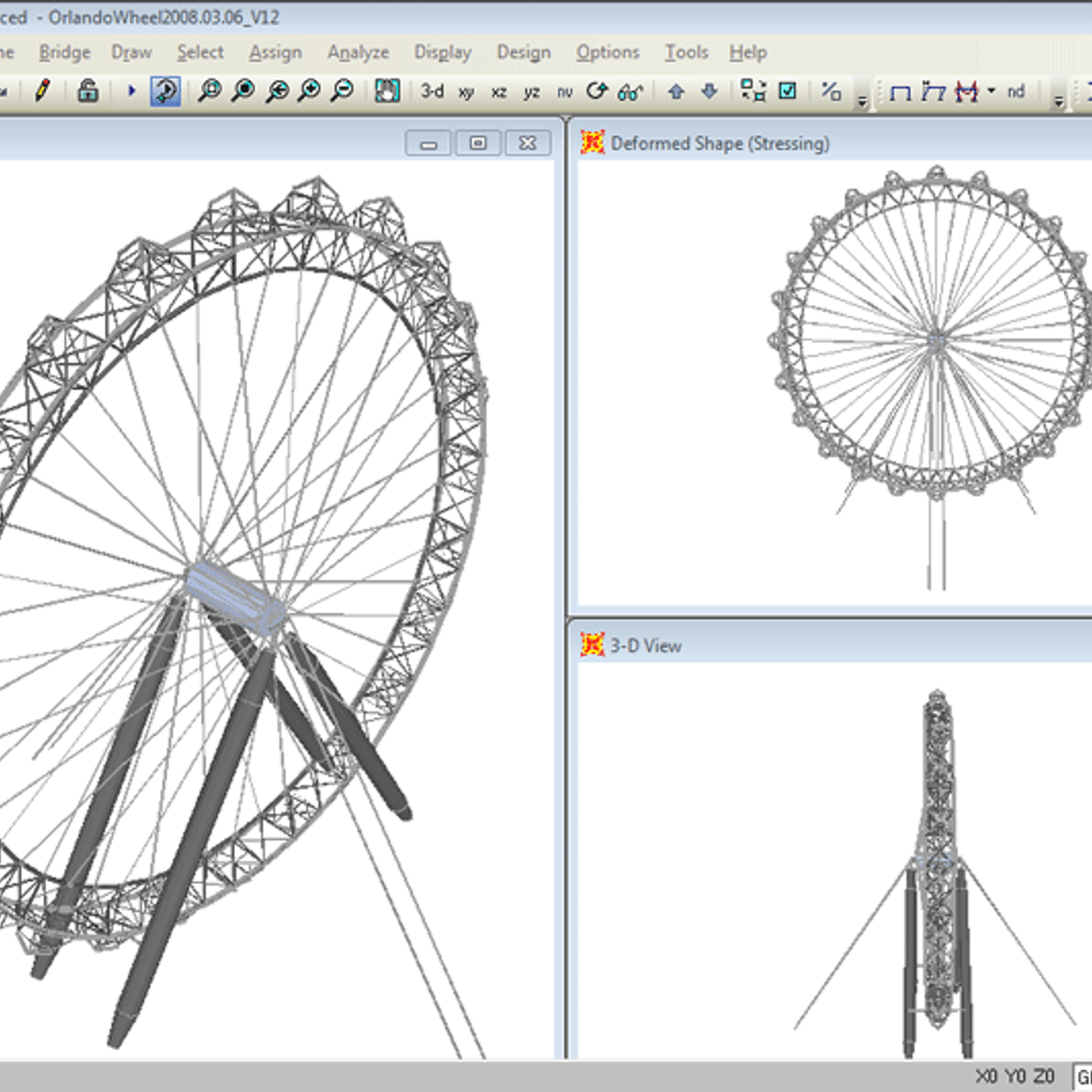Viewport: 1092px width, 1092px height.
Task: Restore full view with the filled magnifier
Action: (x=243, y=90)
